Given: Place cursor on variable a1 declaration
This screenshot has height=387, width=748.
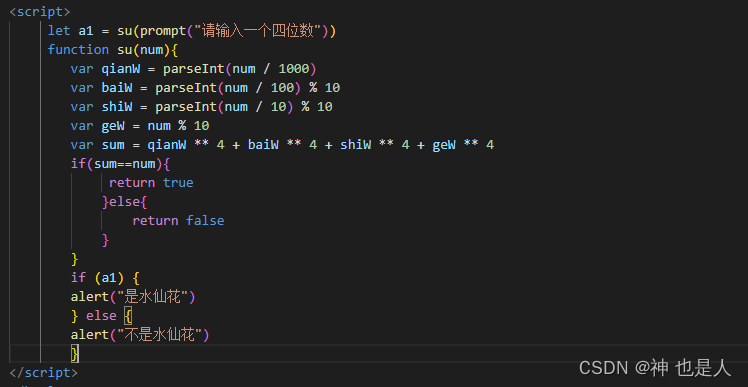Looking at the screenshot, I should (x=85, y=31).
